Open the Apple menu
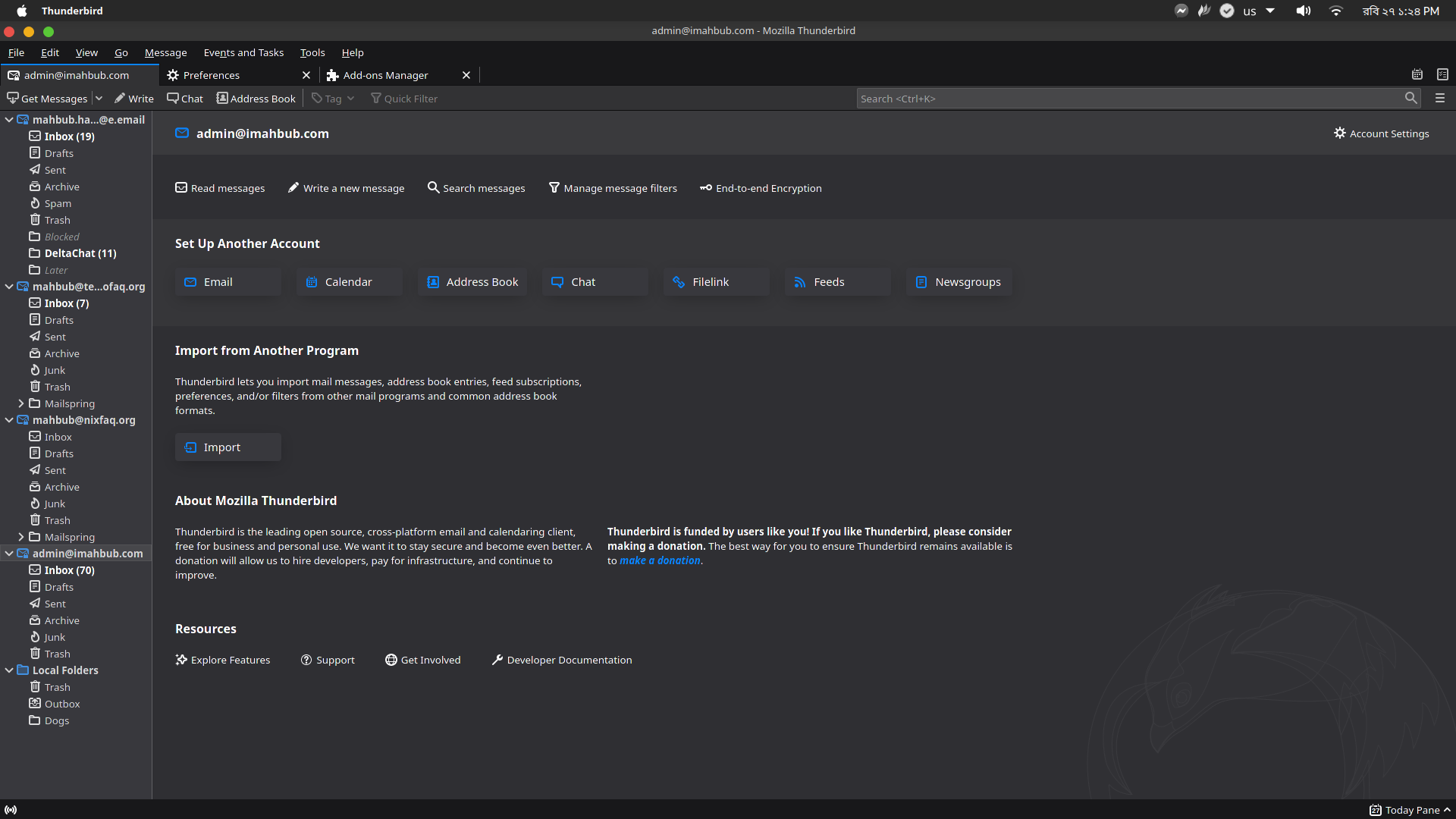 tap(22, 11)
